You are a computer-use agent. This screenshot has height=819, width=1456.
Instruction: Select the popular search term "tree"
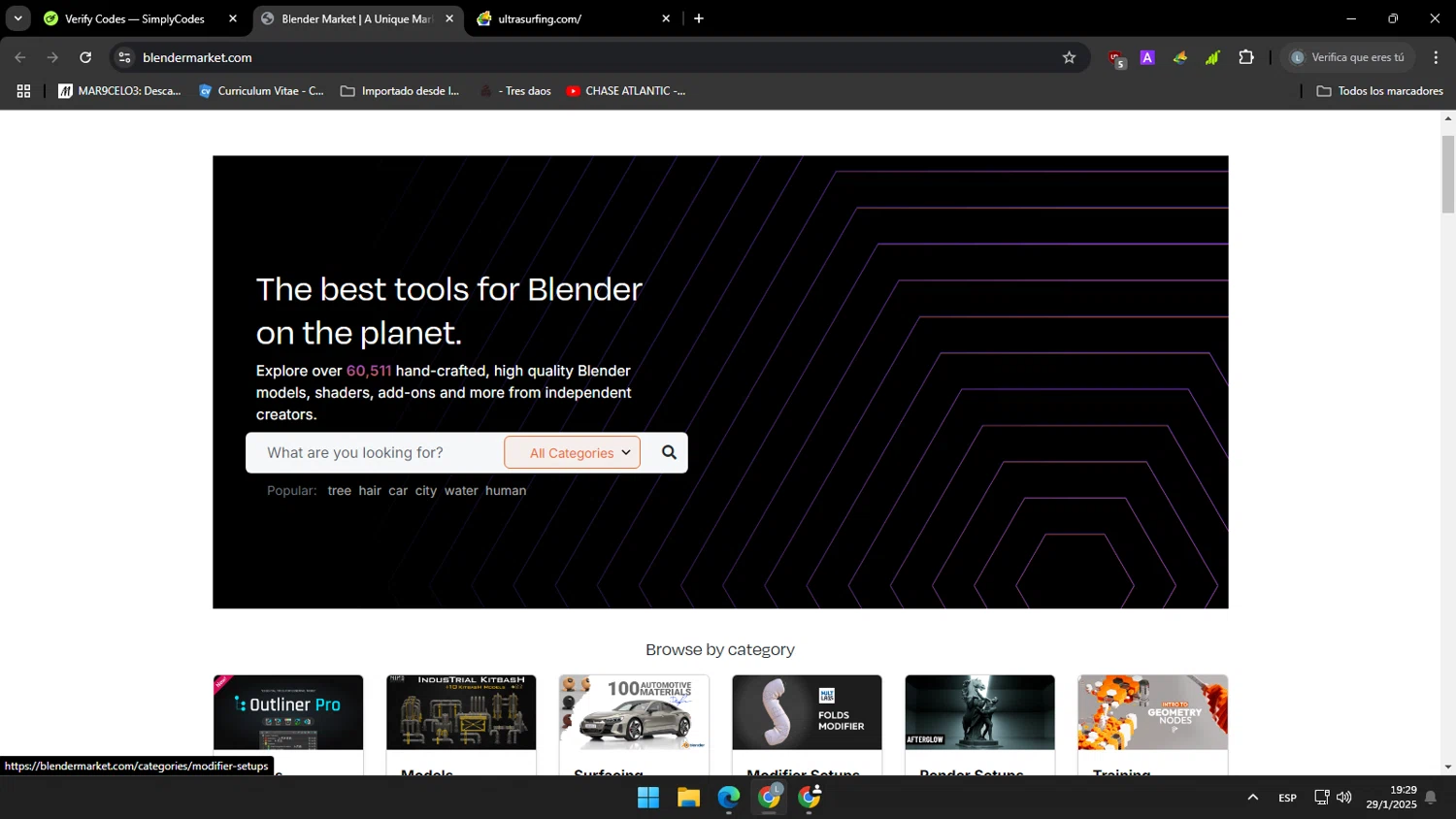click(x=339, y=491)
